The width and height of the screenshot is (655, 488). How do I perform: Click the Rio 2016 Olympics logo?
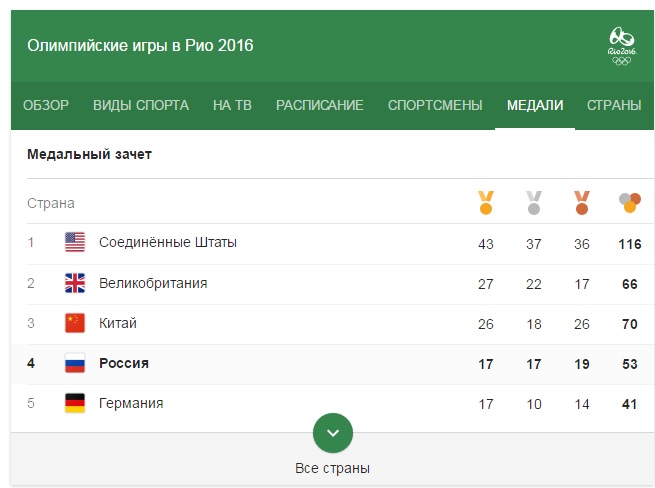[622, 46]
